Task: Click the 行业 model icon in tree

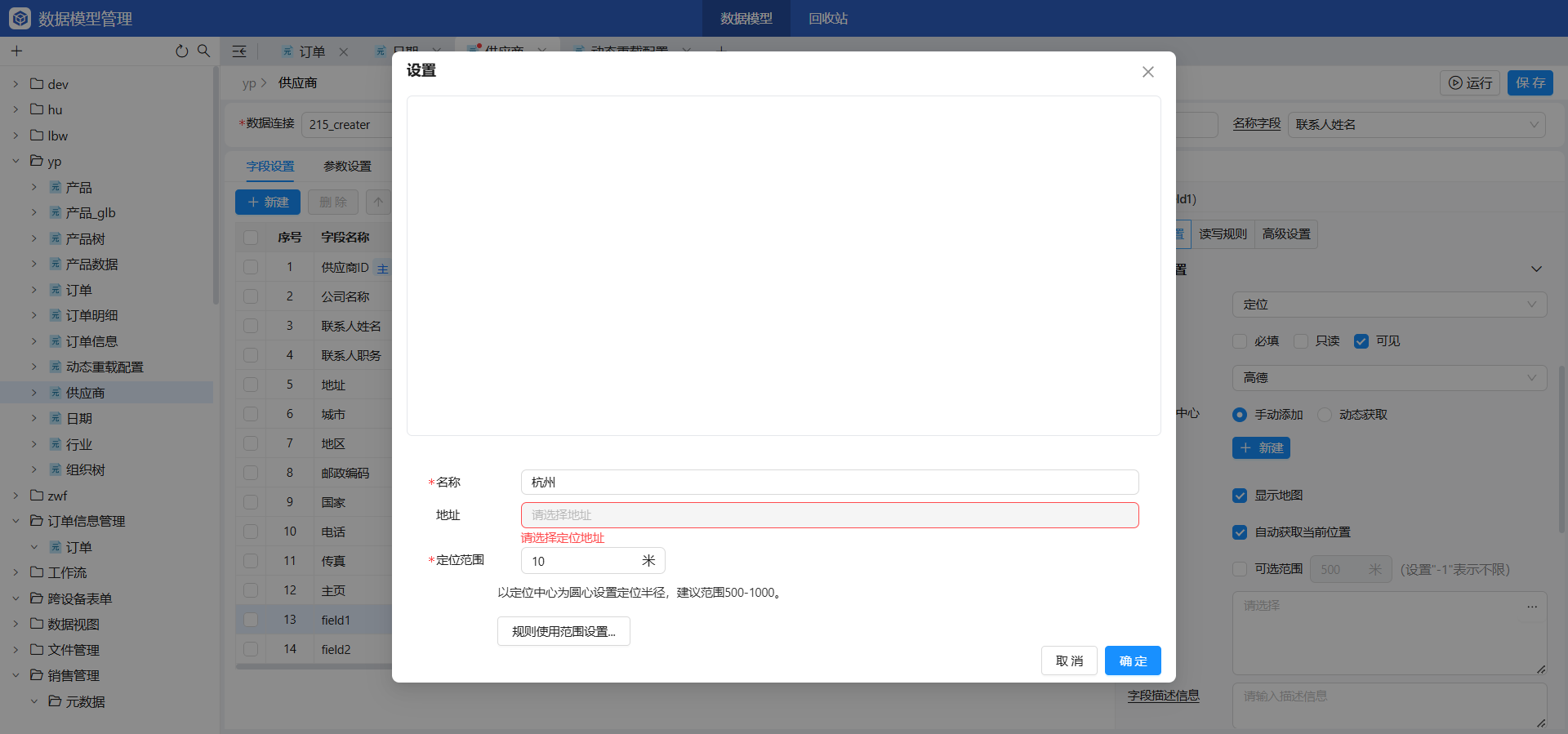Action: pyautogui.click(x=56, y=444)
